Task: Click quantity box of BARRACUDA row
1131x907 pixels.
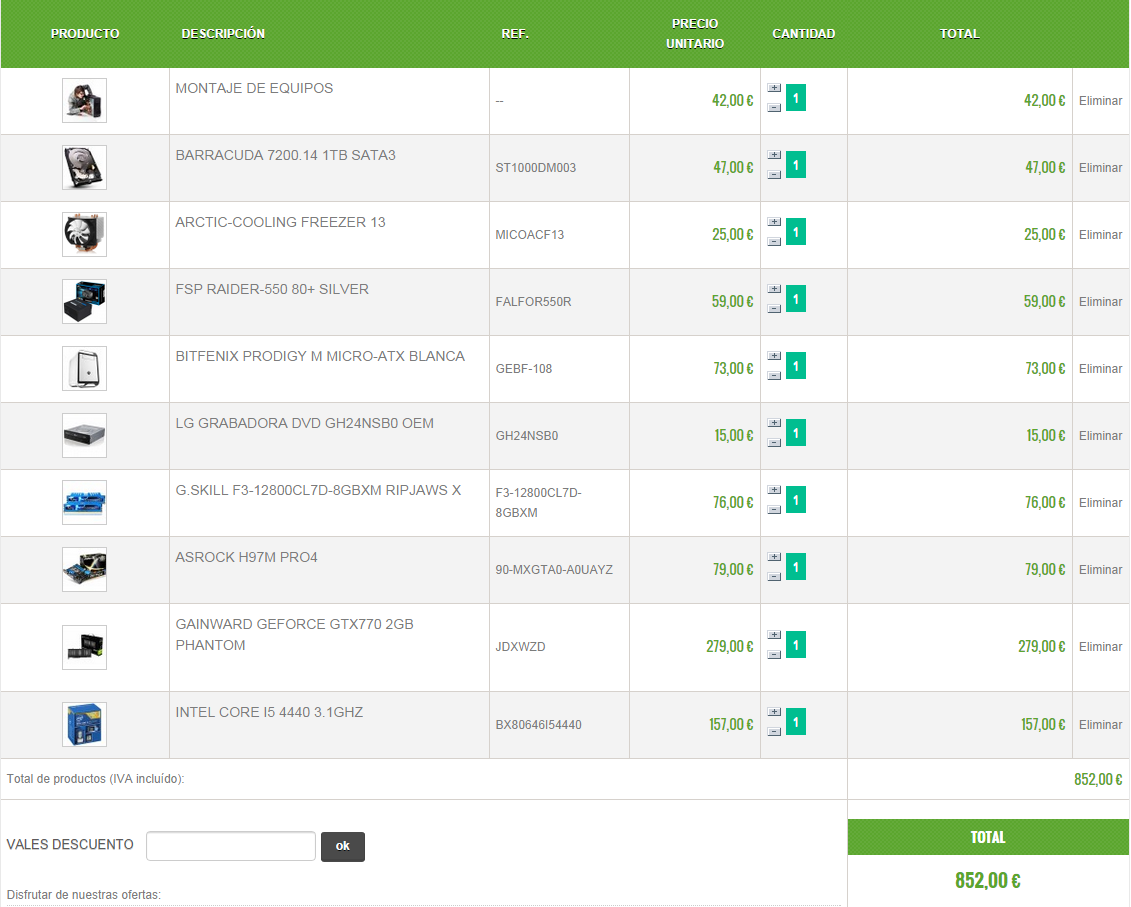Action: [x=796, y=165]
